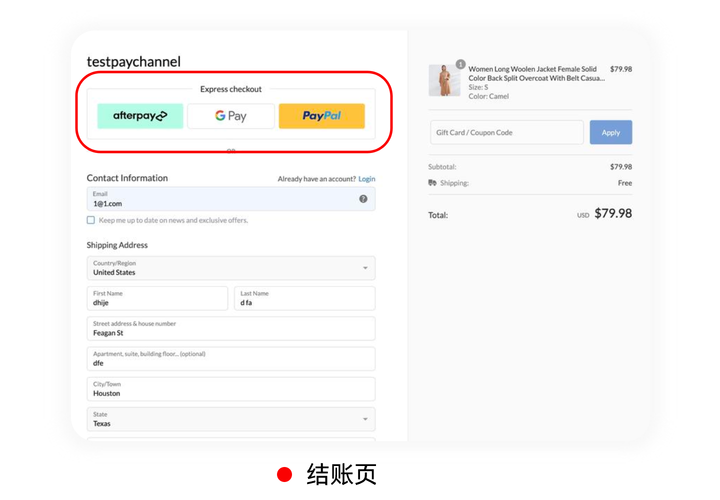Check out using the PayPal button
Screen dimensions: 720x500
pos(322,116)
